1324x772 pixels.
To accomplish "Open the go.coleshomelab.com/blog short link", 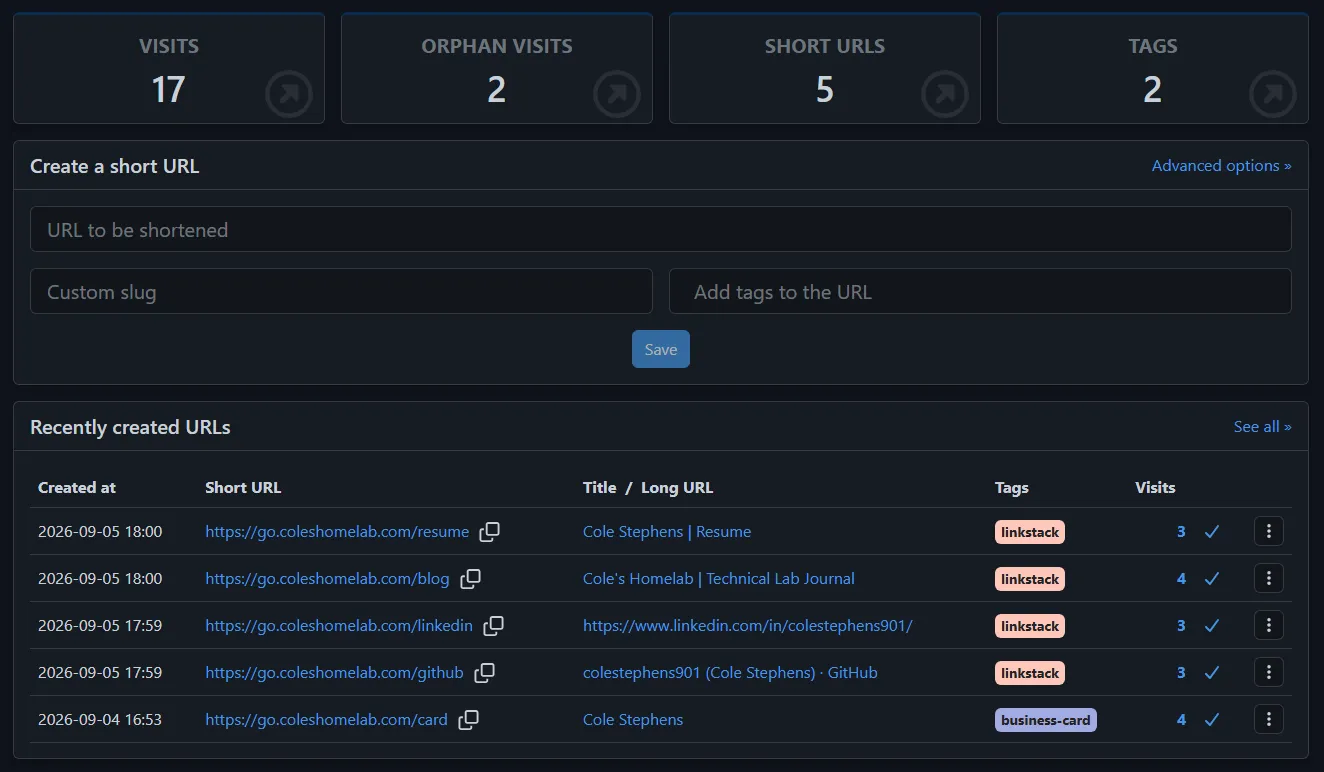I will [327, 579].
